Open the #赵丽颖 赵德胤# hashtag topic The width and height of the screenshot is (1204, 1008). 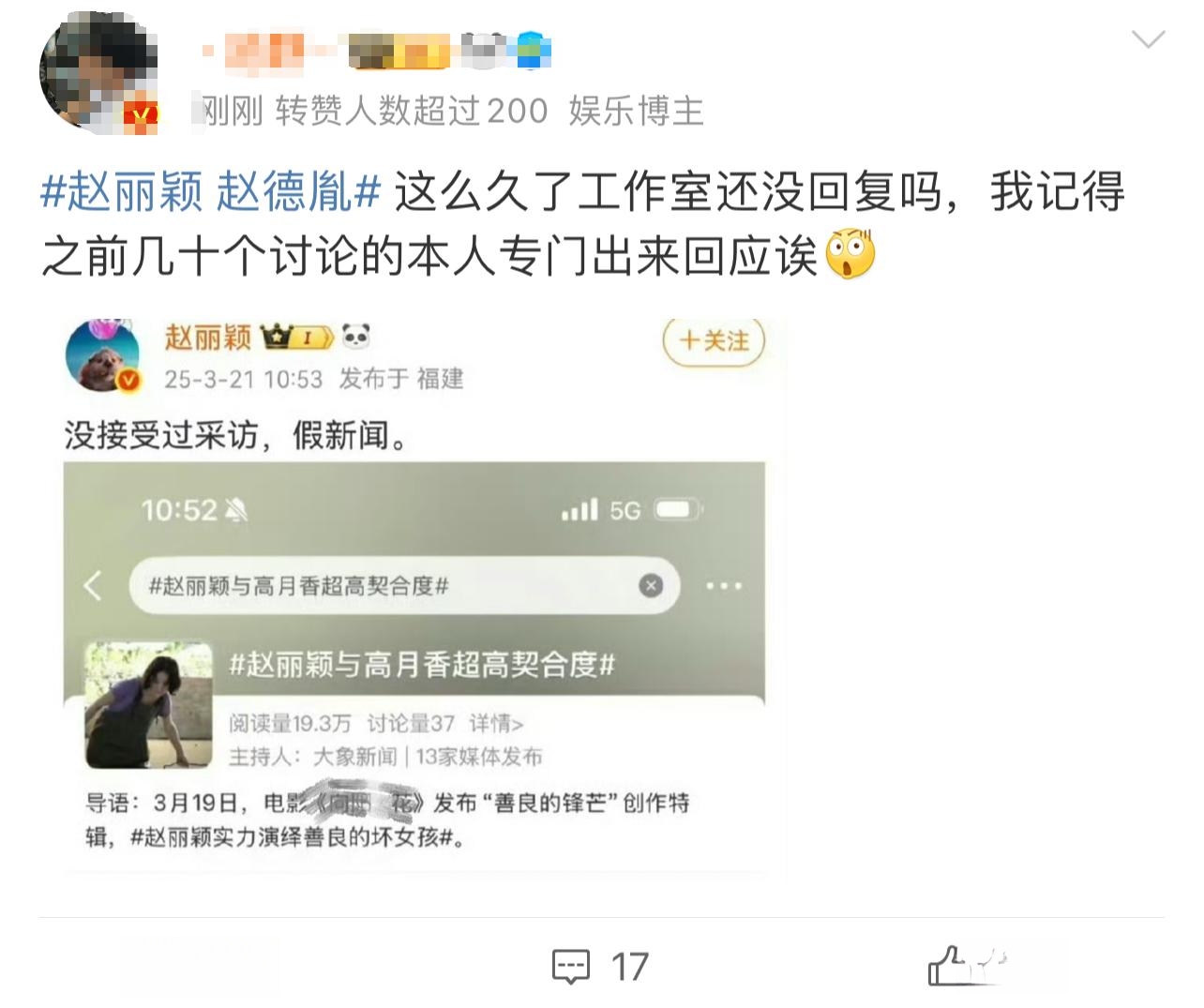coord(210,193)
